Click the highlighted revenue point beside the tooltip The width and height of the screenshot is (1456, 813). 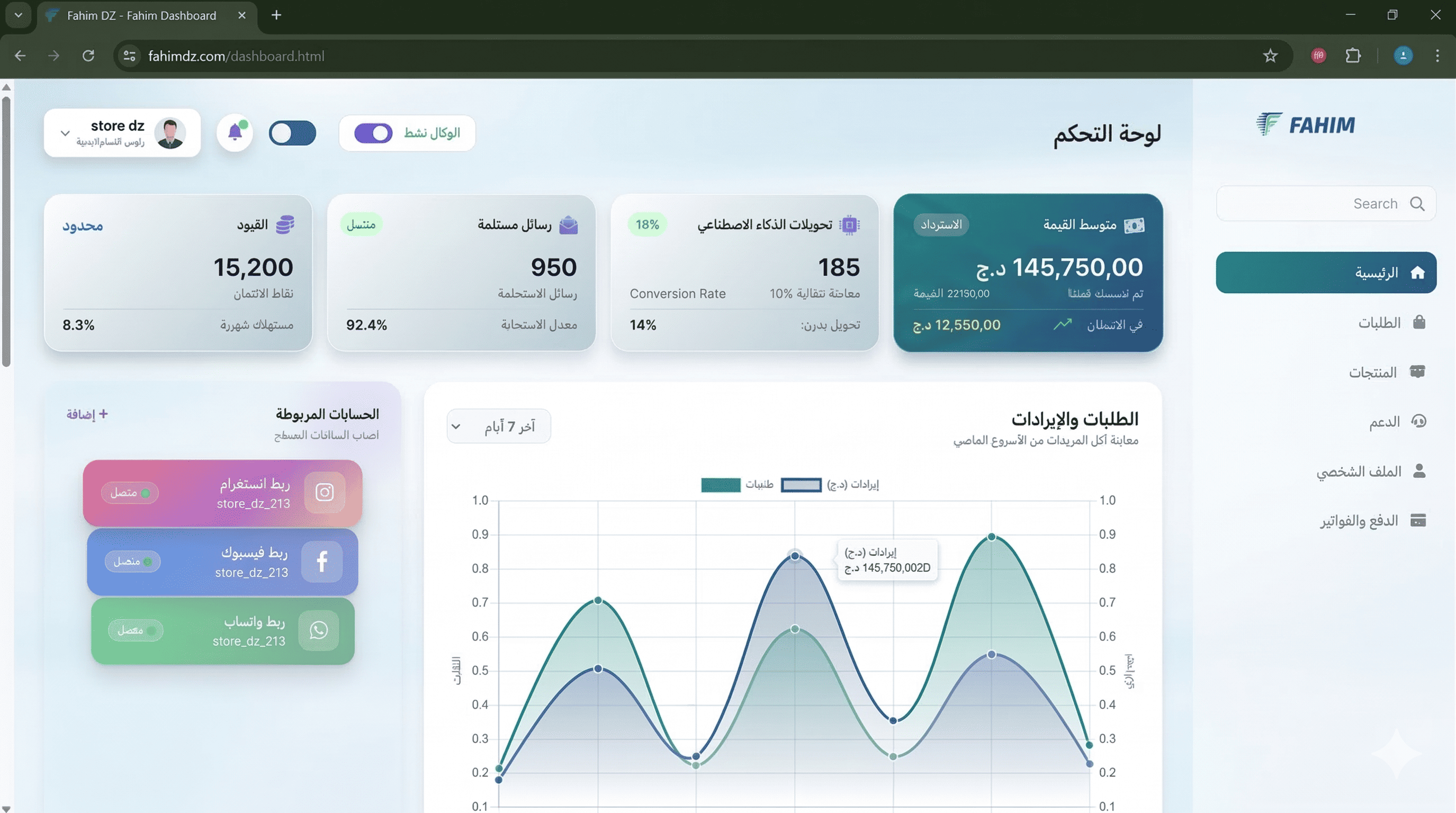click(x=795, y=556)
